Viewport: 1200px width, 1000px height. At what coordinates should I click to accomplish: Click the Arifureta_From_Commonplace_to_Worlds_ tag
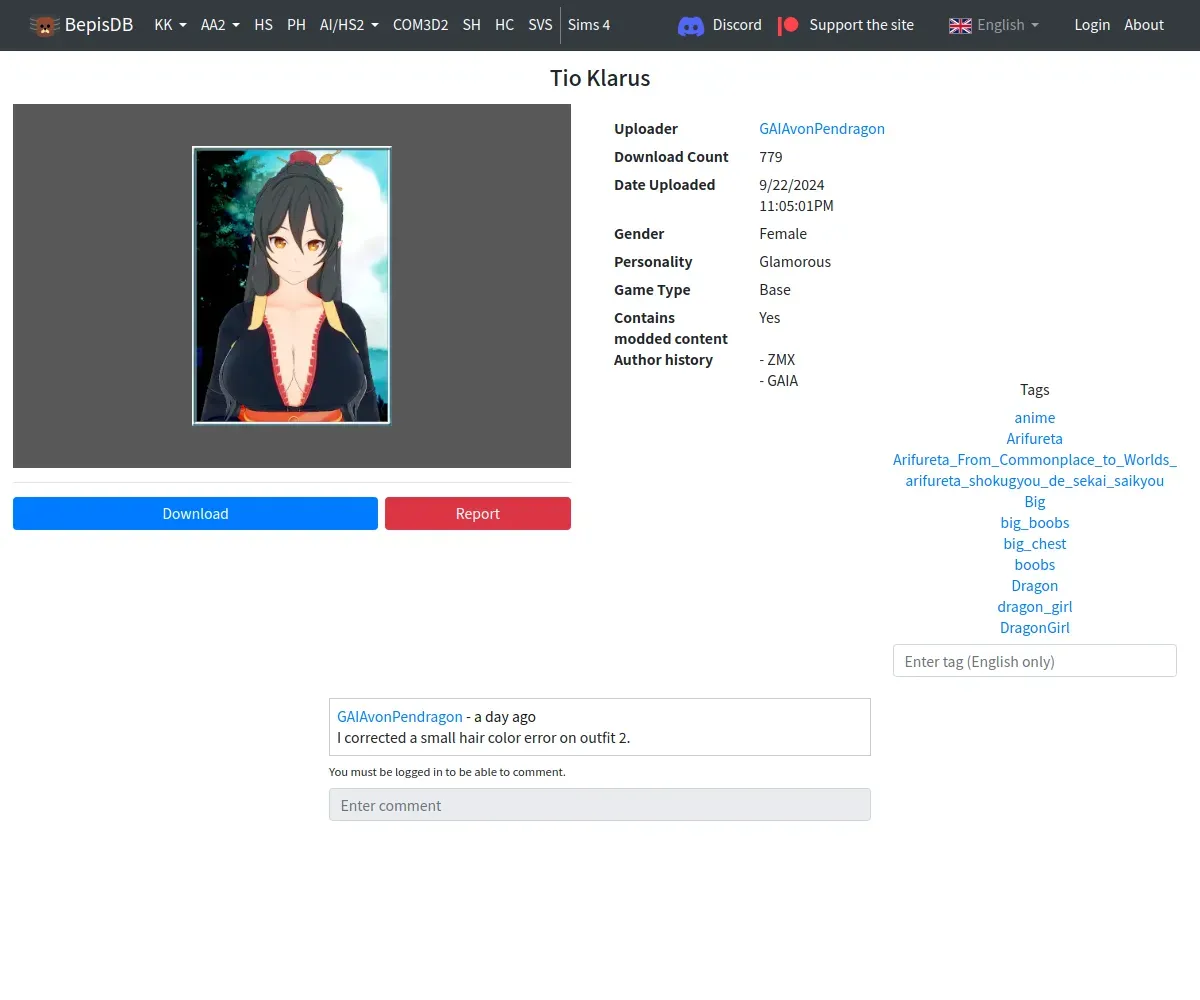pyautogui.click(x=1035, y=459)
